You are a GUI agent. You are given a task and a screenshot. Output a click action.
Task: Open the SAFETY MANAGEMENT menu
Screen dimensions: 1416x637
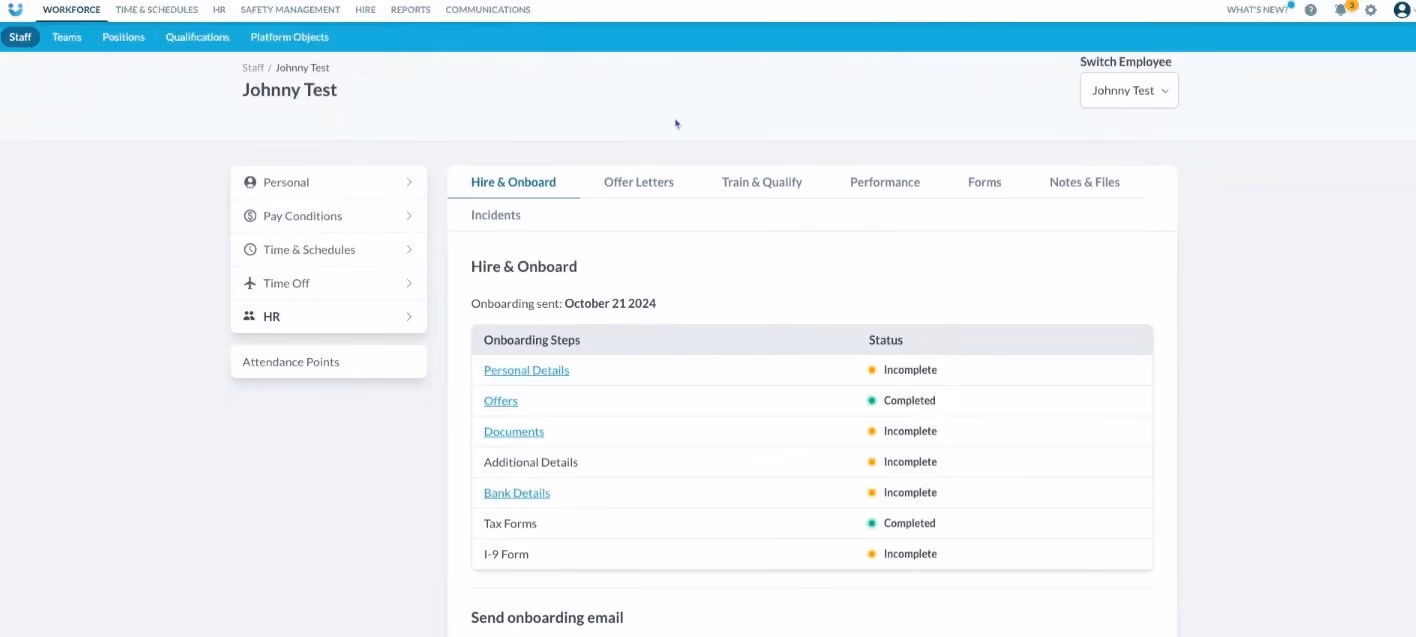pos(290,10)
